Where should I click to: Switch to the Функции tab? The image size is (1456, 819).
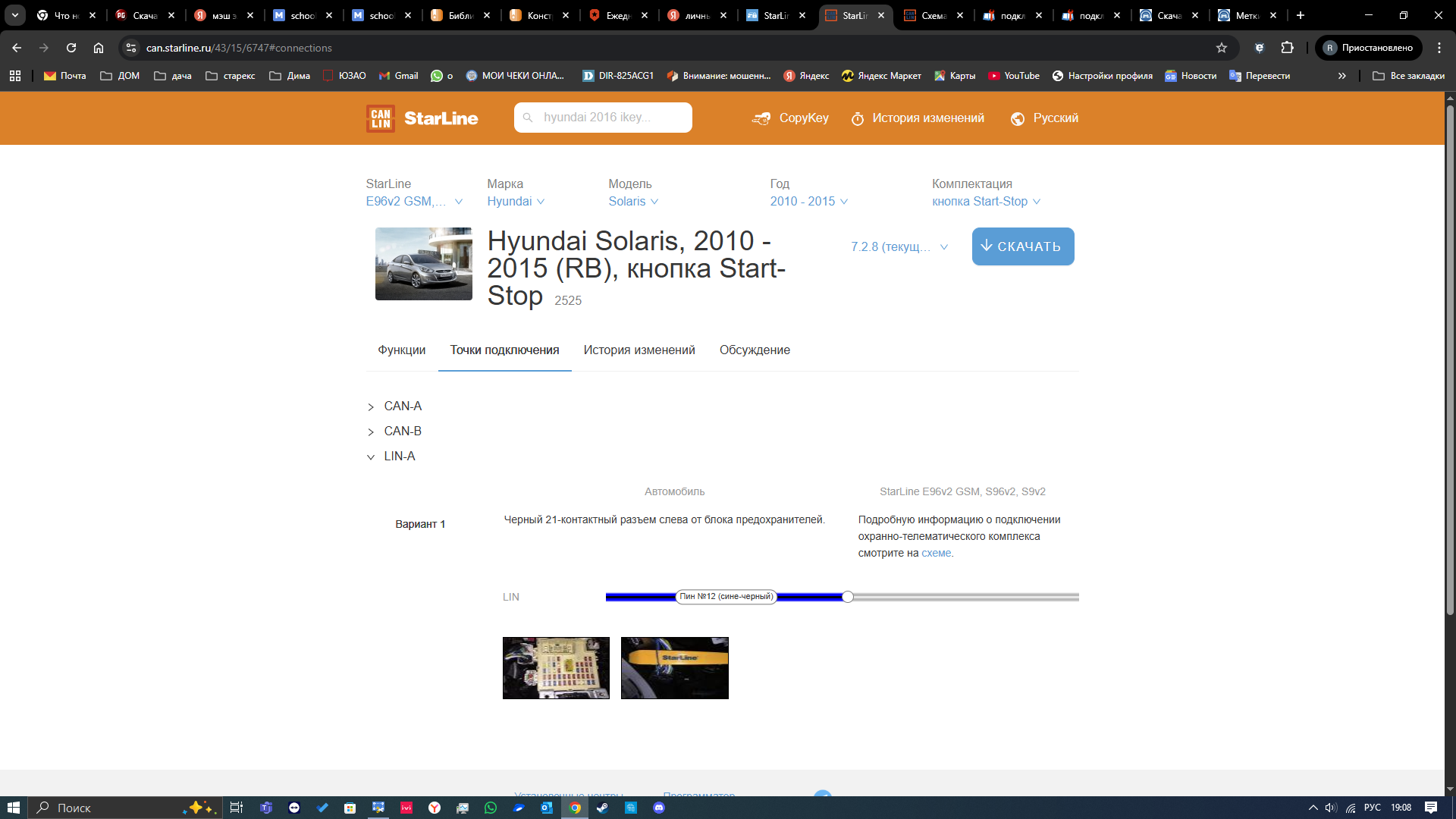[400, 350]
